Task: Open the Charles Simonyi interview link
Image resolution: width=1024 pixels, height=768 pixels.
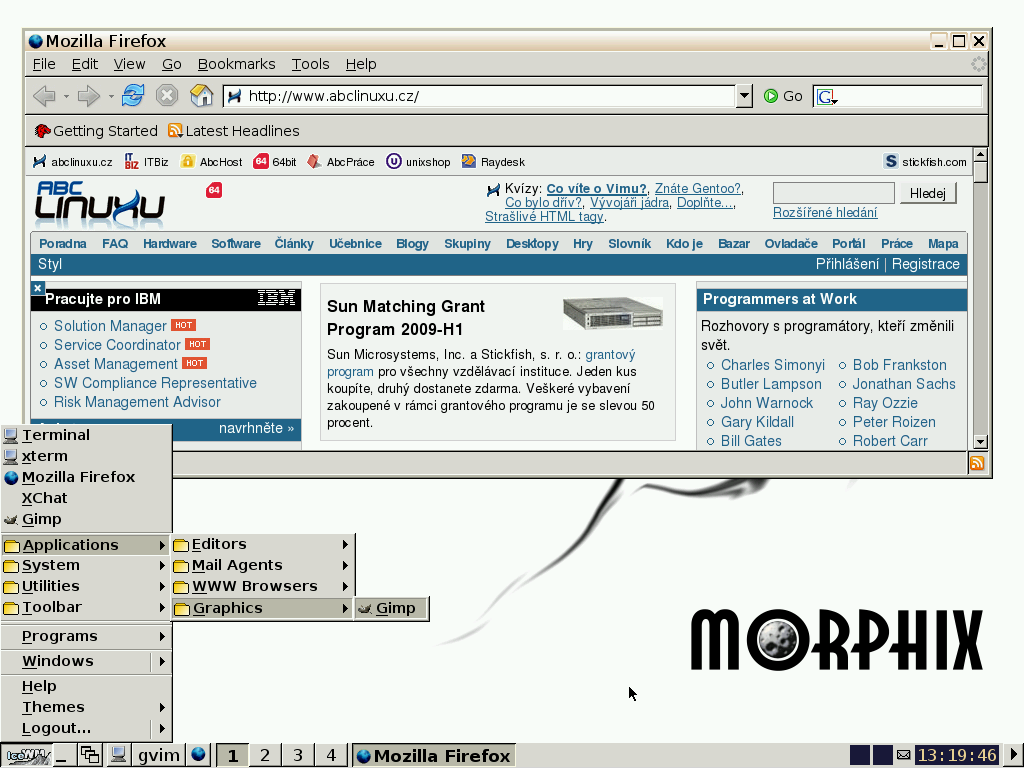Action: pyautogui.click(x=773, y=365)
